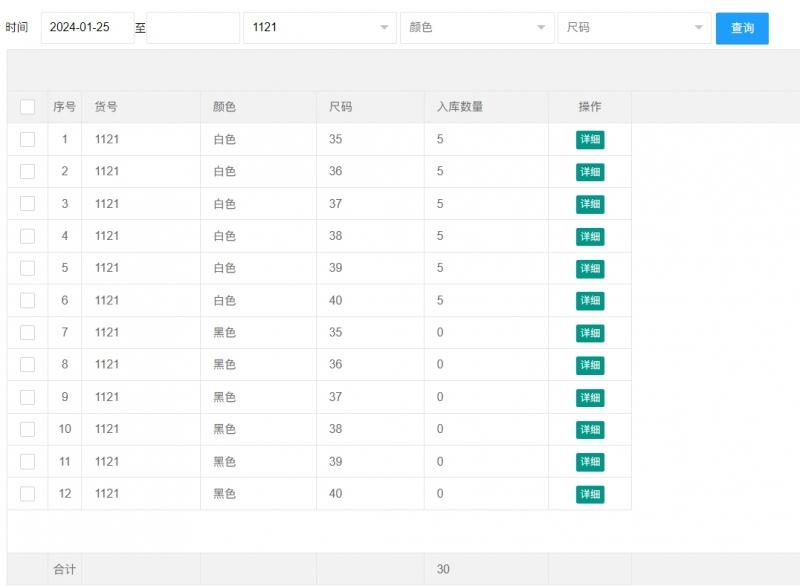Click the empty end date field
Screen dimensions: 800x586
pyautogui.click(x=193, y=28)
